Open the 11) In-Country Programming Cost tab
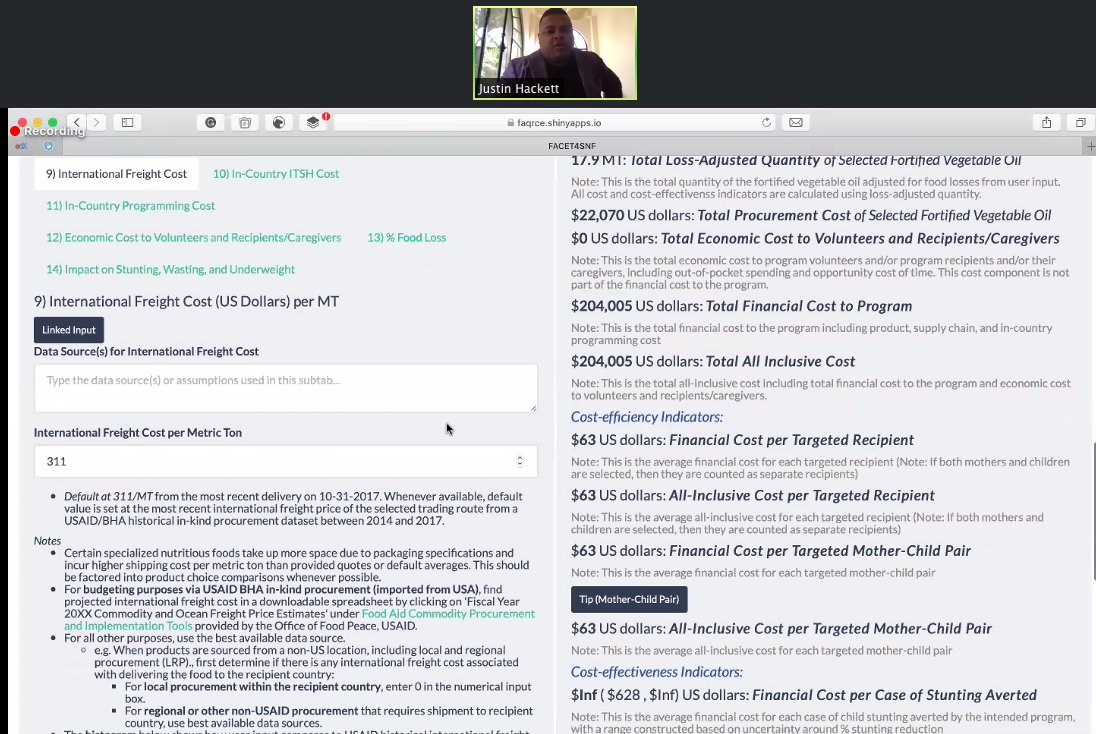Image resolution: width=1096 pixels, height=734 pixels. click(131, 206)
